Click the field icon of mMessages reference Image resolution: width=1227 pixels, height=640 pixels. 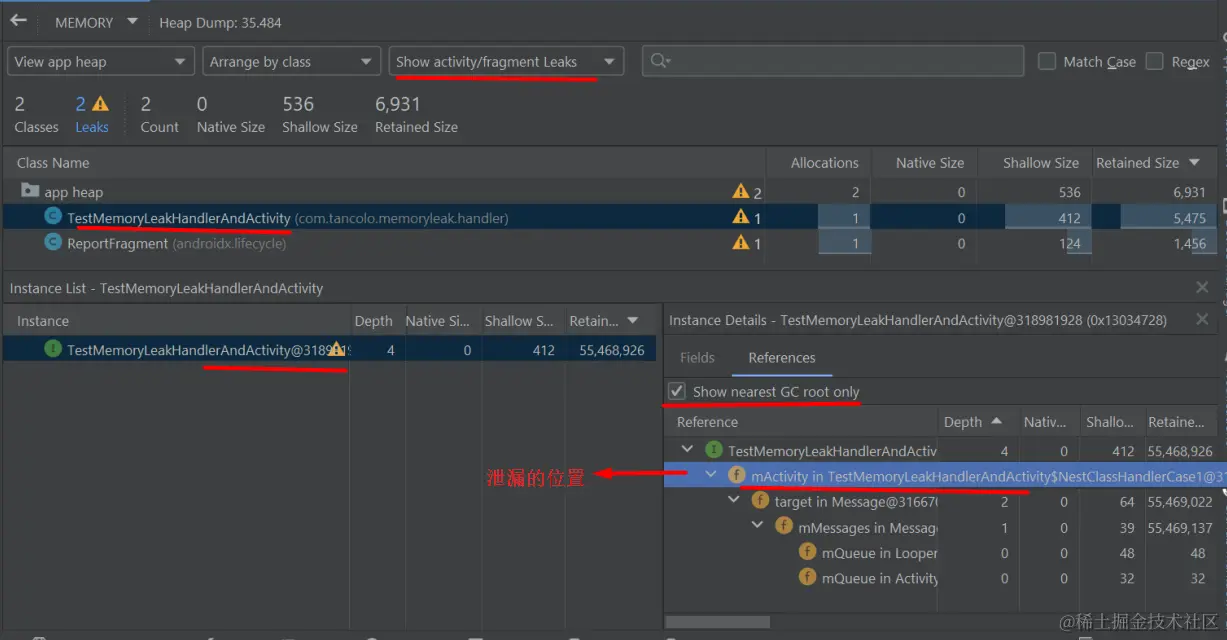pos(784,527)
